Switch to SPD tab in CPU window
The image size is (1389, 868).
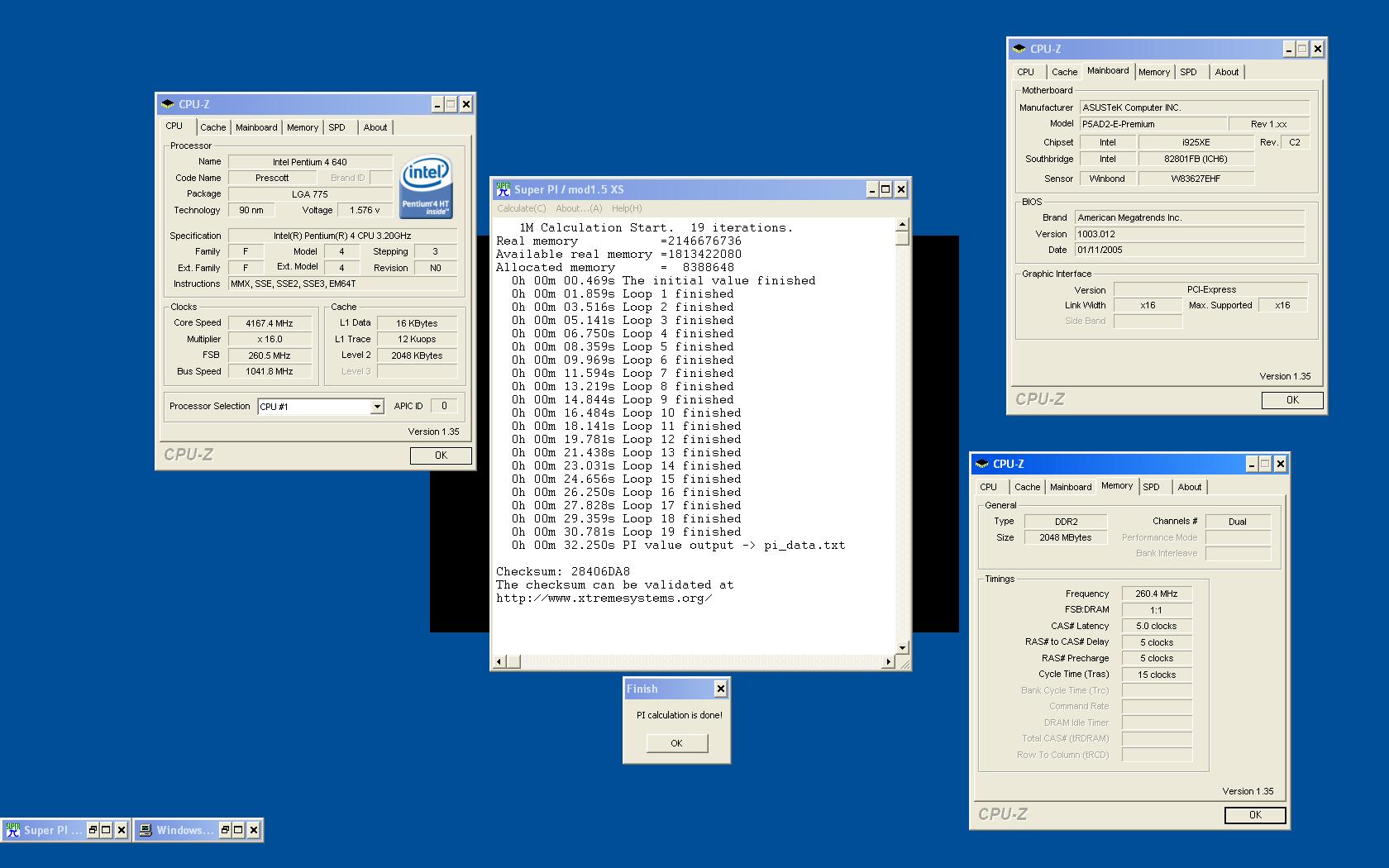pyautogui.click(x=337, y=127)
